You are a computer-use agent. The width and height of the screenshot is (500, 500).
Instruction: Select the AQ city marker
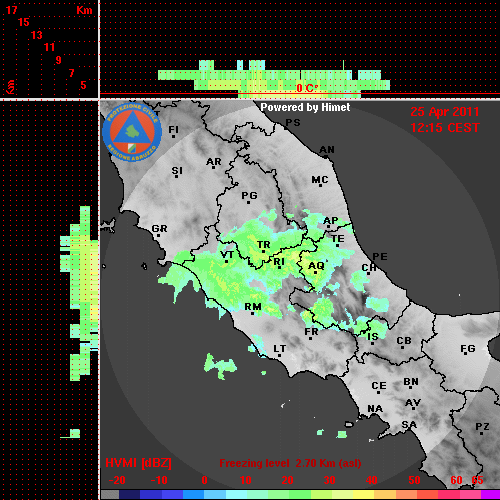click(x=315, y=273)
